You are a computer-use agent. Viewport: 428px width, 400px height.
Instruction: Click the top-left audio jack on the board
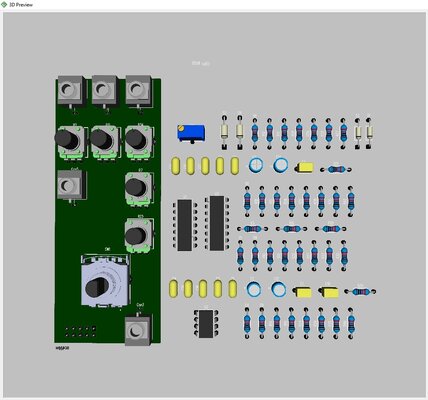click(x=71, y=91)
